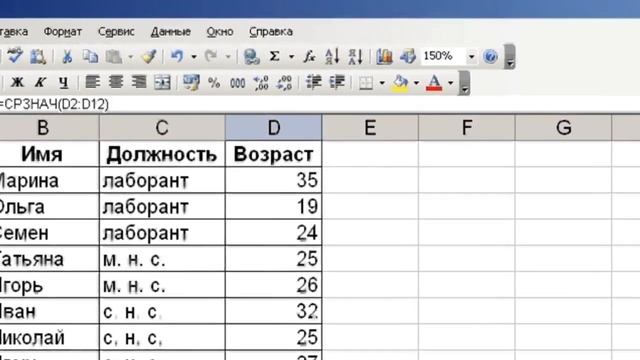Open the 150% zoom dropdown
This screenshot has height=360, width=640.
471,56
